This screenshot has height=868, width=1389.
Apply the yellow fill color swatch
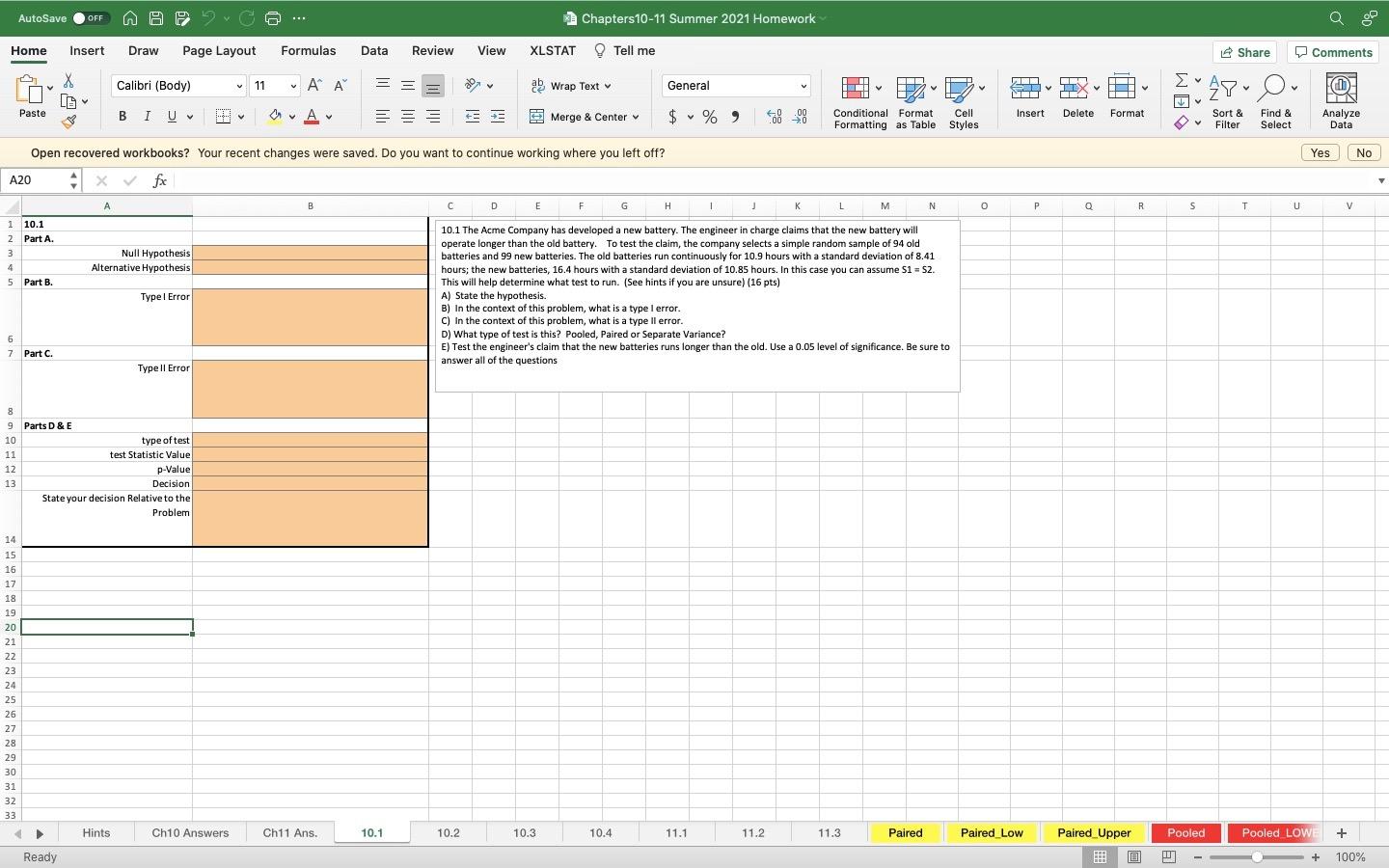[x=276, y=117]
